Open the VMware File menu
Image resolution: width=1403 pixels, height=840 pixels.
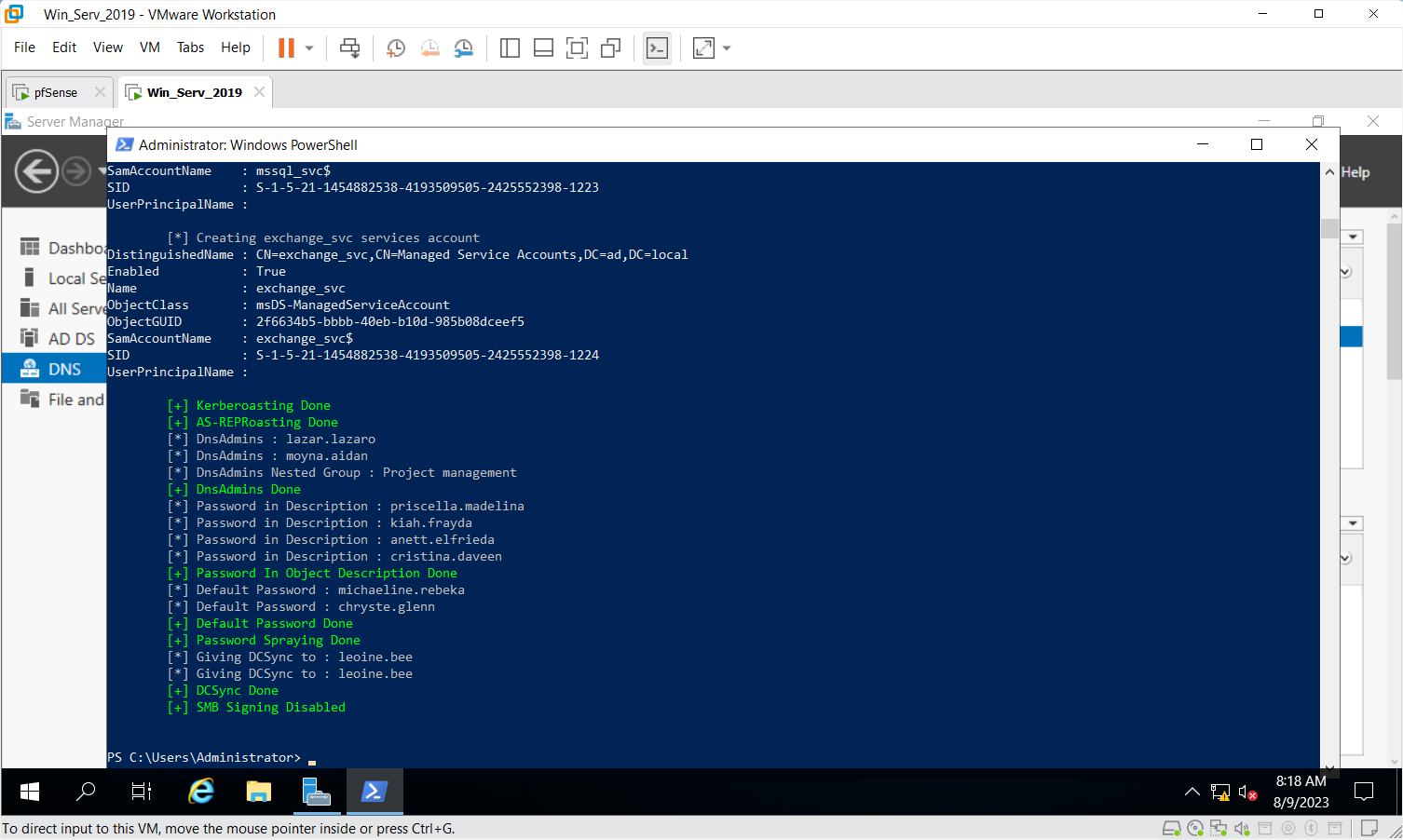[25, 47]
